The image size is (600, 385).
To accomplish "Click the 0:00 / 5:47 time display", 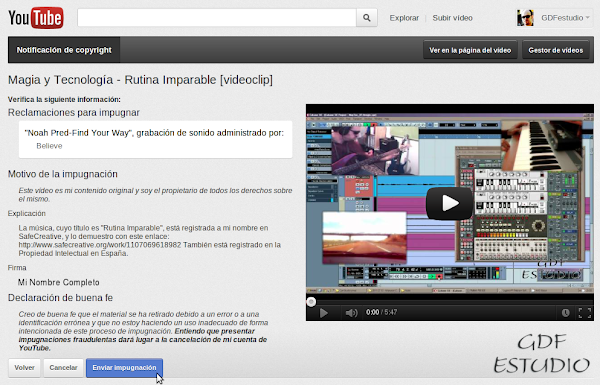I will point(382,312).
